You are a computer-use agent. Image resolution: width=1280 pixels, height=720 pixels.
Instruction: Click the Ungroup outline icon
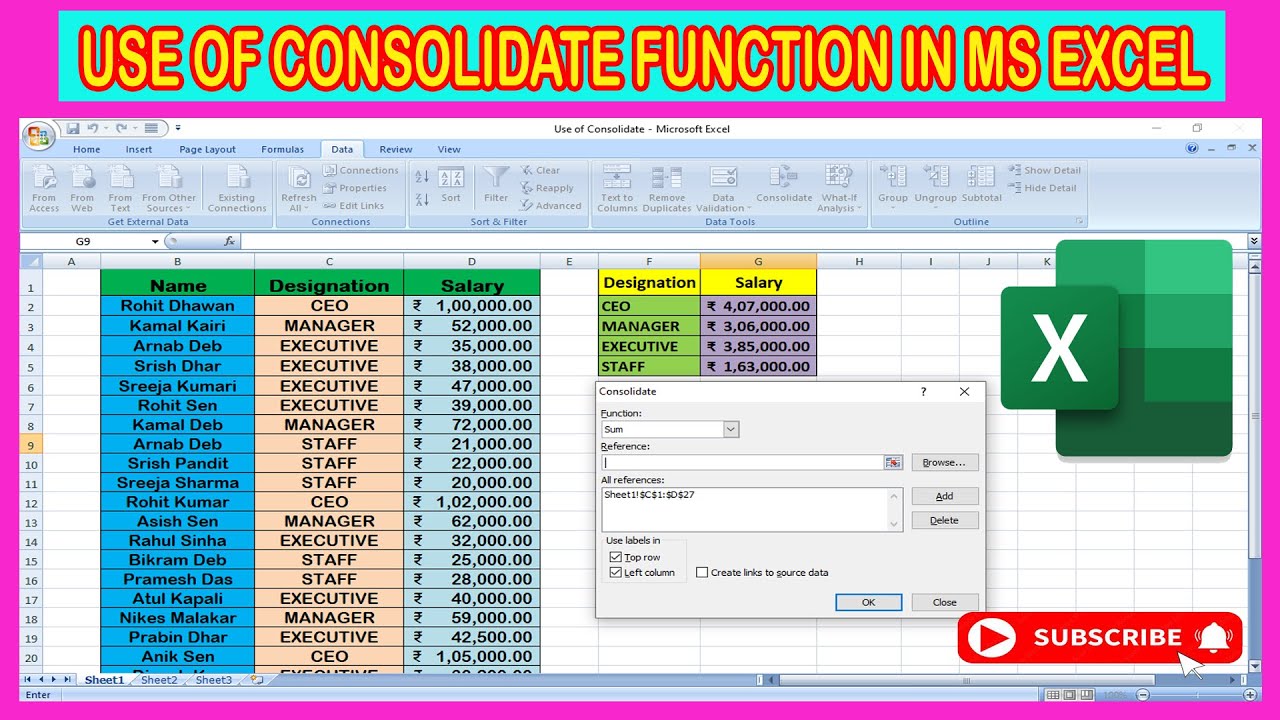coord(936,177)
